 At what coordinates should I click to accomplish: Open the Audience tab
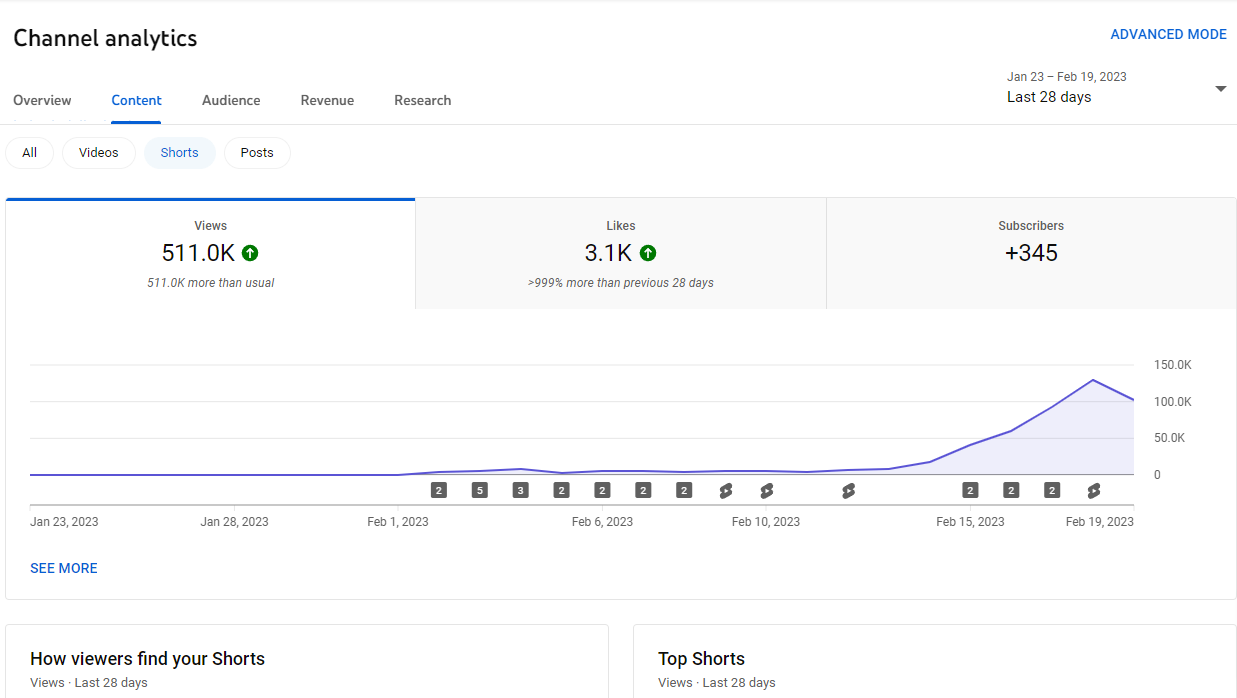tap(231, 100)
